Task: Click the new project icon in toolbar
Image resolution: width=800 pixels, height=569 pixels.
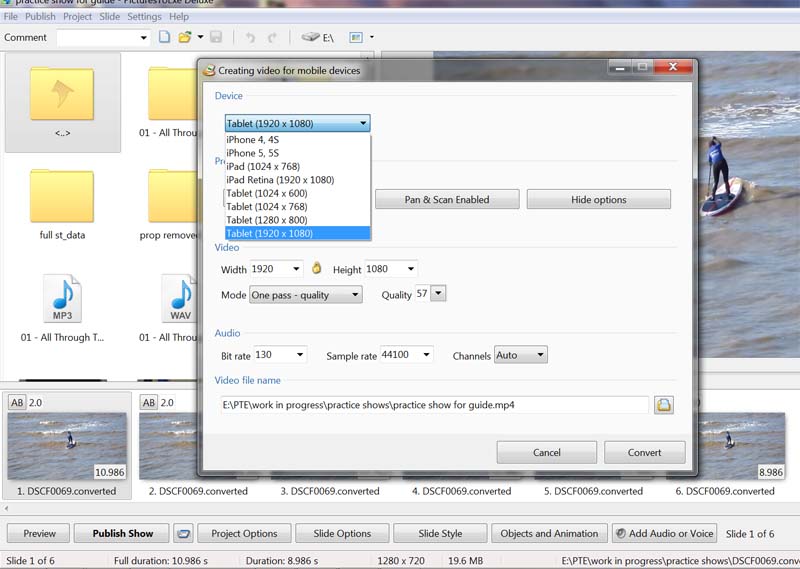Action: coord(165,38)
